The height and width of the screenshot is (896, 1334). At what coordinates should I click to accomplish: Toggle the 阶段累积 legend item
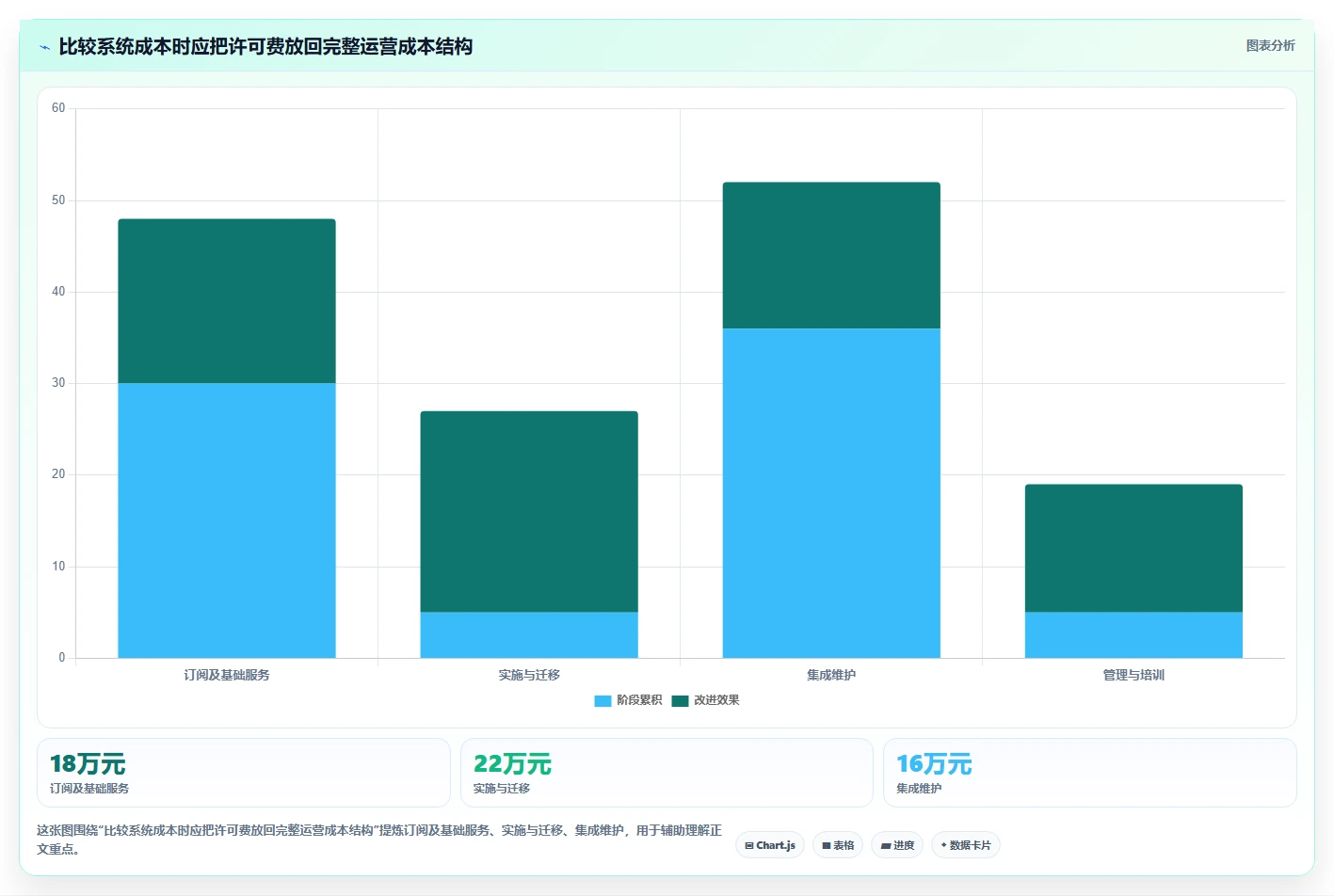click(628, 700)
